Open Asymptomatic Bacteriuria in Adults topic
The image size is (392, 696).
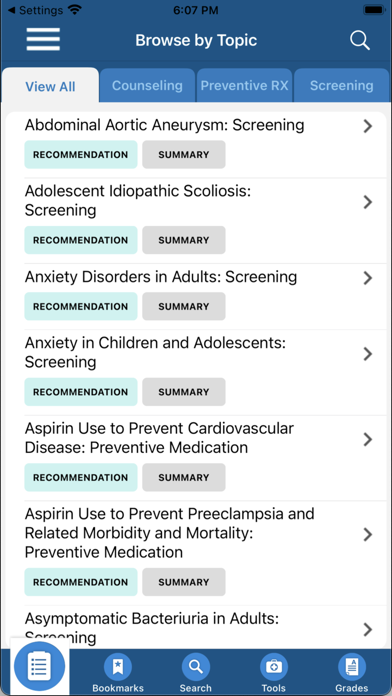coord(196,628)
